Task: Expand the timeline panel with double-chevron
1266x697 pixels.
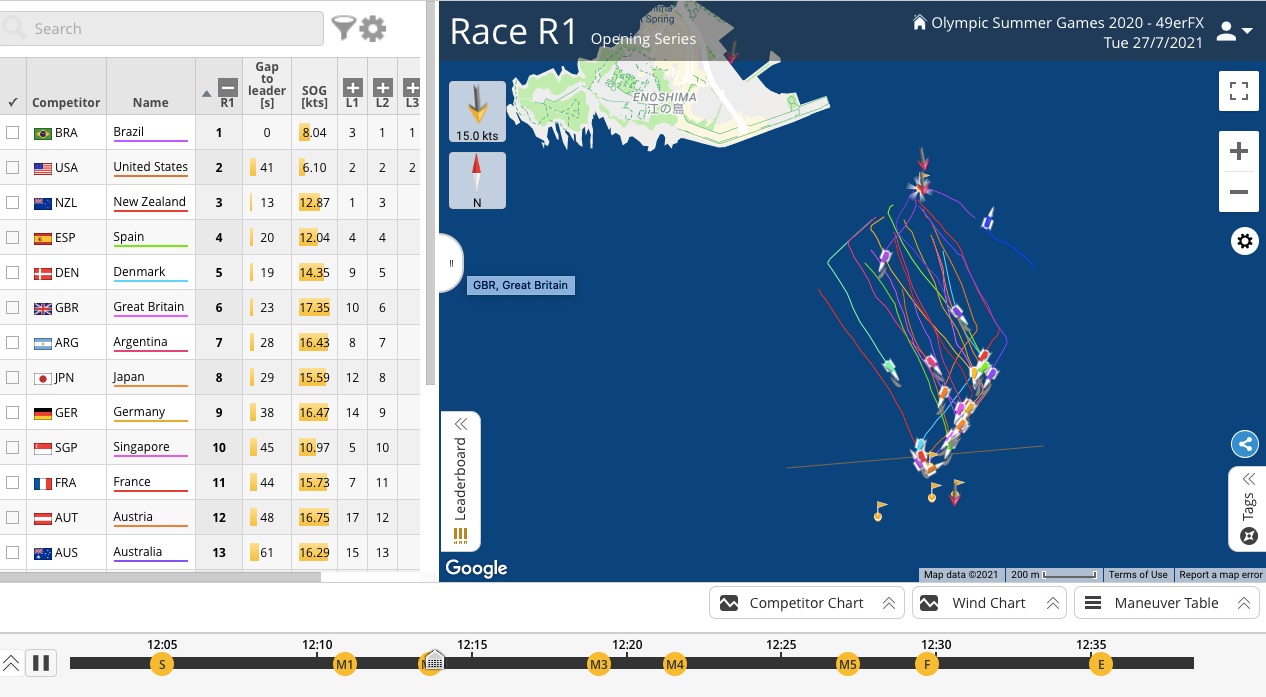Action: tap(11, 662)
